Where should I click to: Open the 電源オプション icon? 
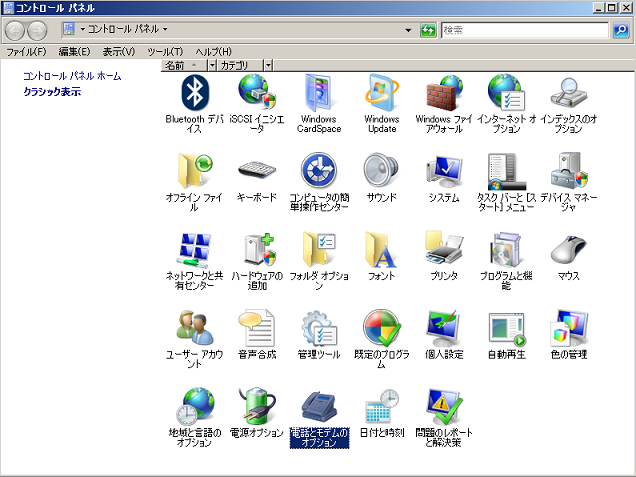tap(257, 406)
